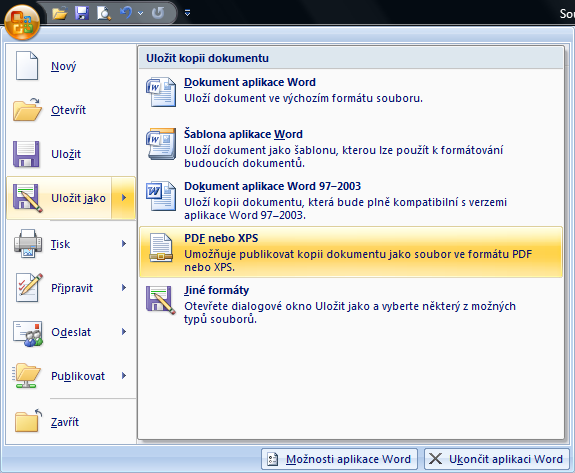Expand the Připravit submenu arrow

(124, 288)
